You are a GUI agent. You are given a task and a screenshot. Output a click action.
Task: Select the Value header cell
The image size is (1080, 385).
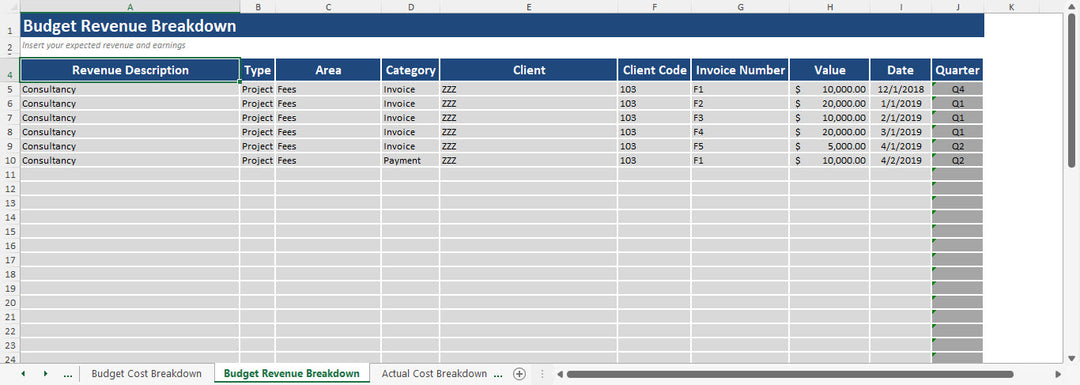[829, 70]
